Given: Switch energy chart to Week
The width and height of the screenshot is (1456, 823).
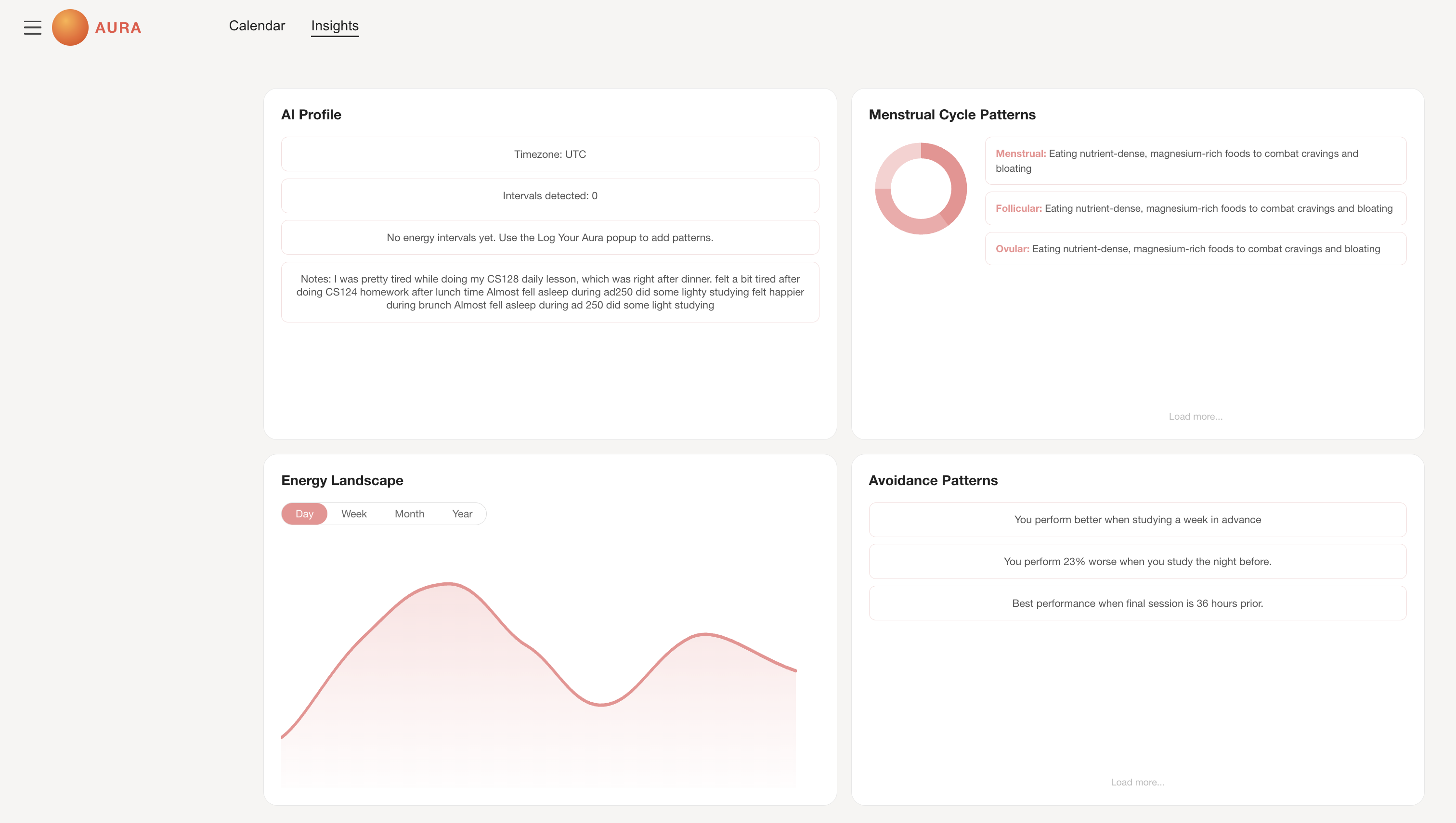Looking at the screenshot, I should coord(354,514).
